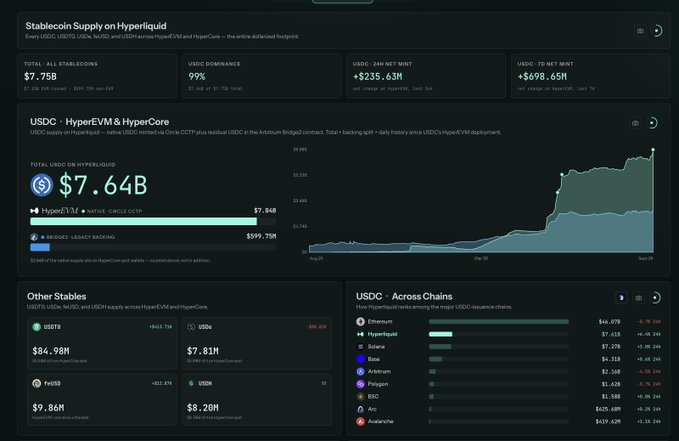Click the "+$698.65M" 7D net mint value
Viewport: 679px width, 441px height.
click(x=542, y=77)
